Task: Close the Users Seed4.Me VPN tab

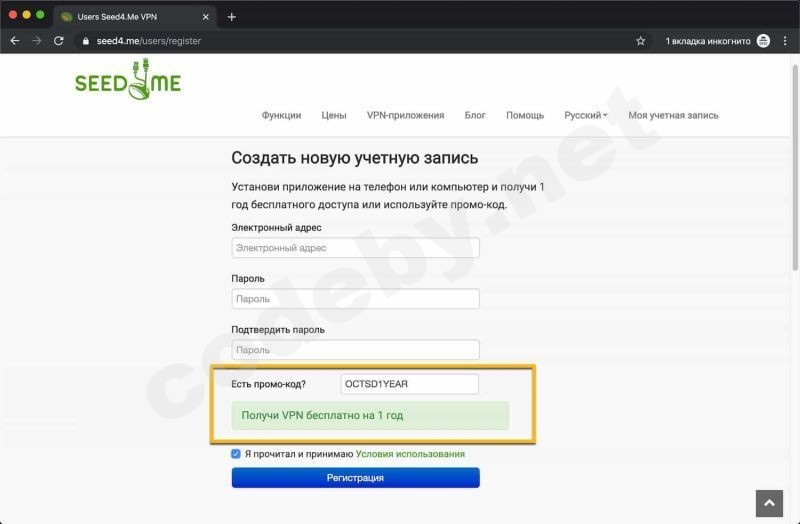Action: (x=206, y=17)
